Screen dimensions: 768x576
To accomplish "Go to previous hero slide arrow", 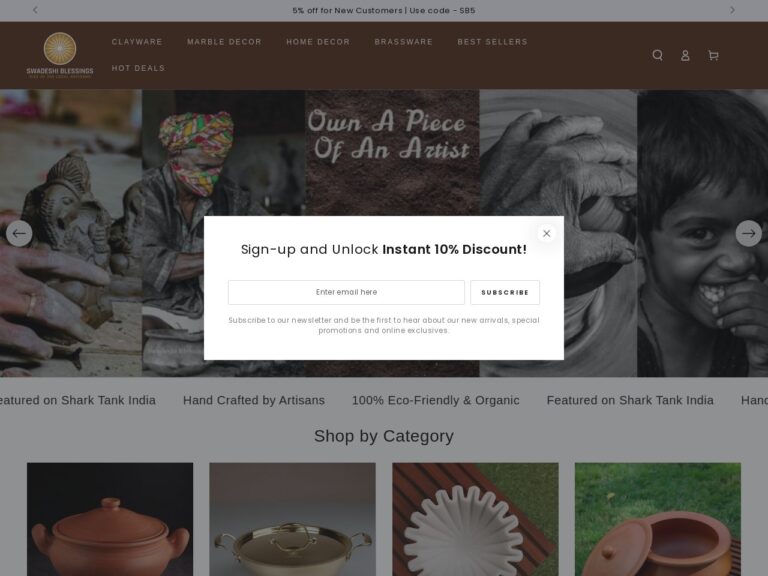I will 19,234.
